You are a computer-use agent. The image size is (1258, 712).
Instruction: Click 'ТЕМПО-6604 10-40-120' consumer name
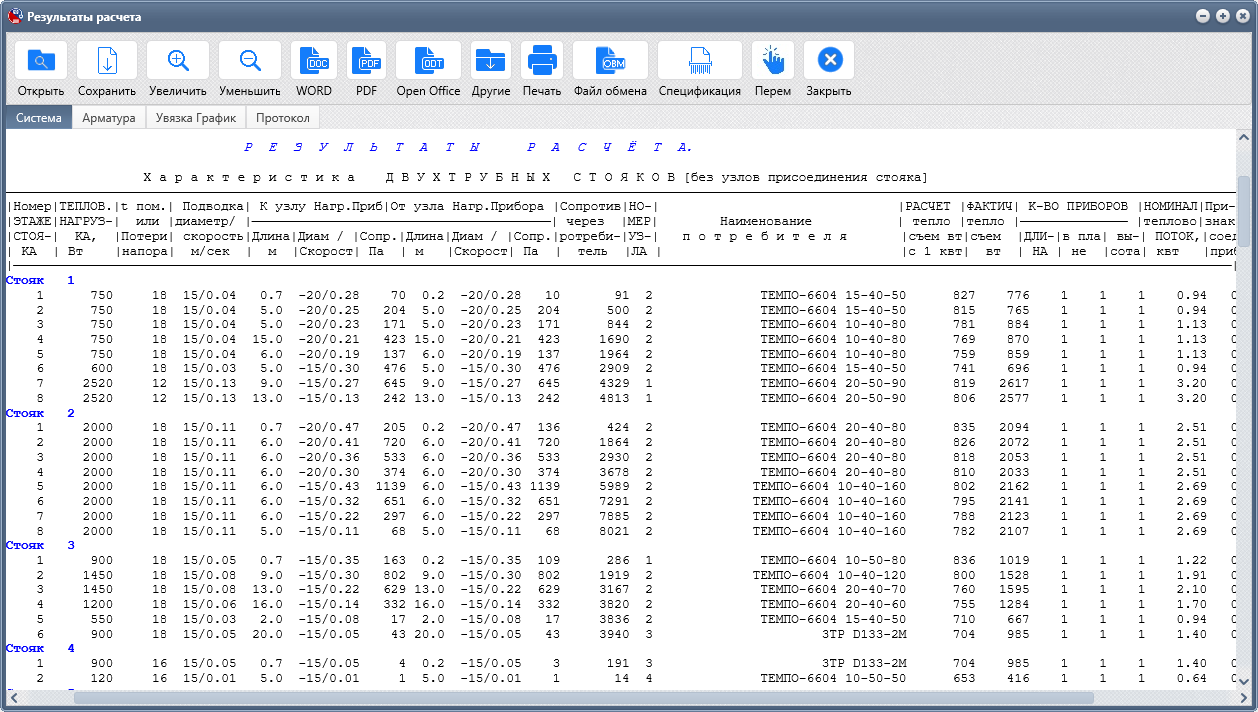click(830, 575)
